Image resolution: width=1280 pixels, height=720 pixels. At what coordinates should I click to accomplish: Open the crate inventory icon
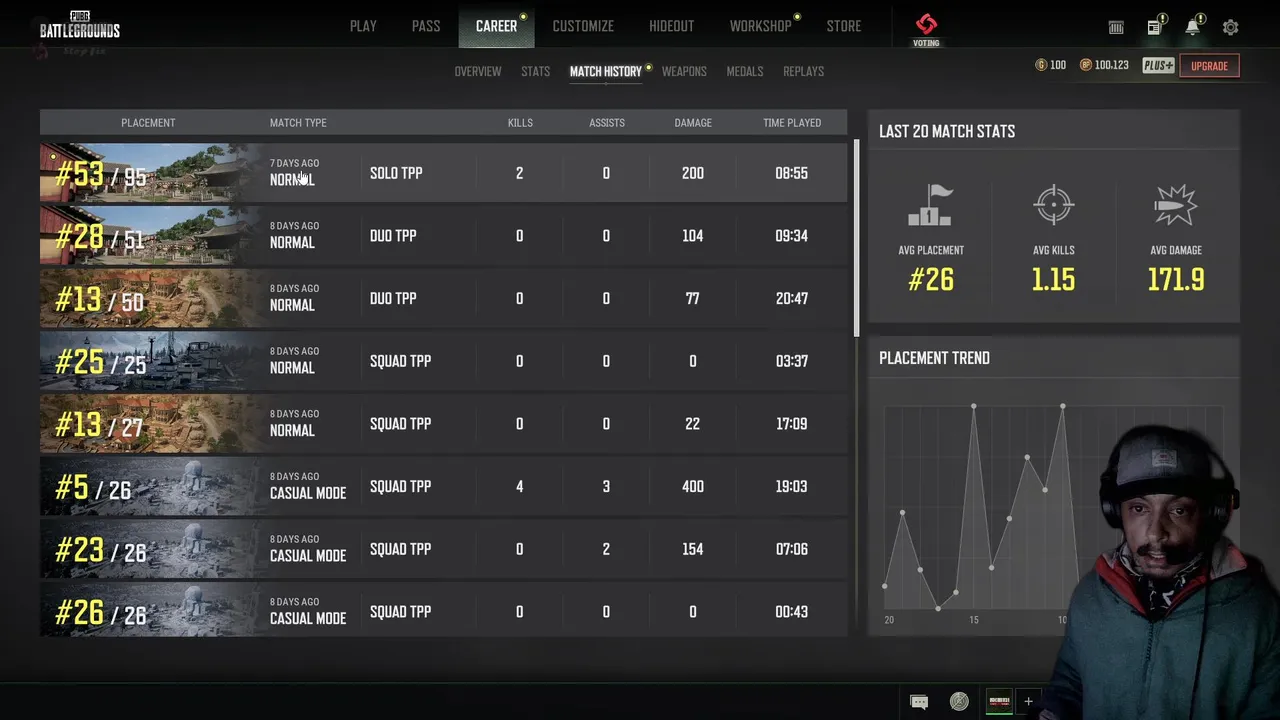tap(1116, 28)
